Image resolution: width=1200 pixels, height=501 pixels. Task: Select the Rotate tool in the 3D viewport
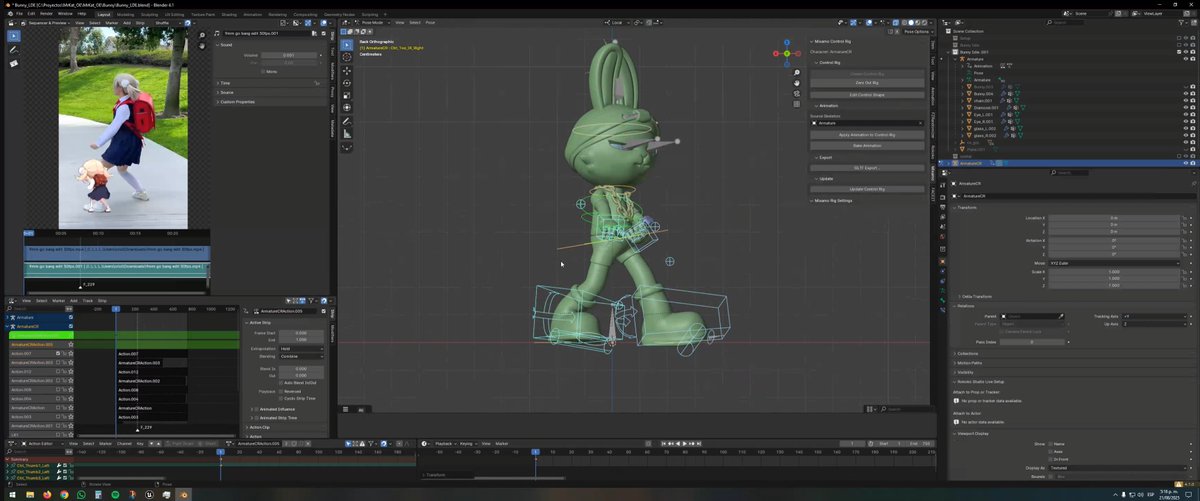(347, 82)
